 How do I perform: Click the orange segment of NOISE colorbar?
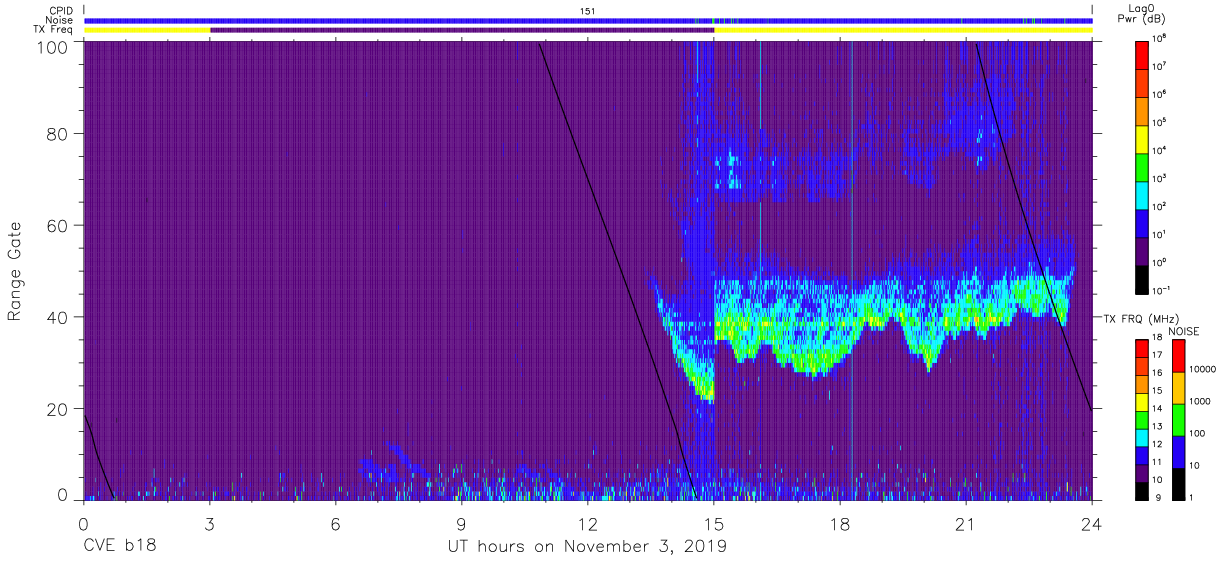tap(1178, 387)
